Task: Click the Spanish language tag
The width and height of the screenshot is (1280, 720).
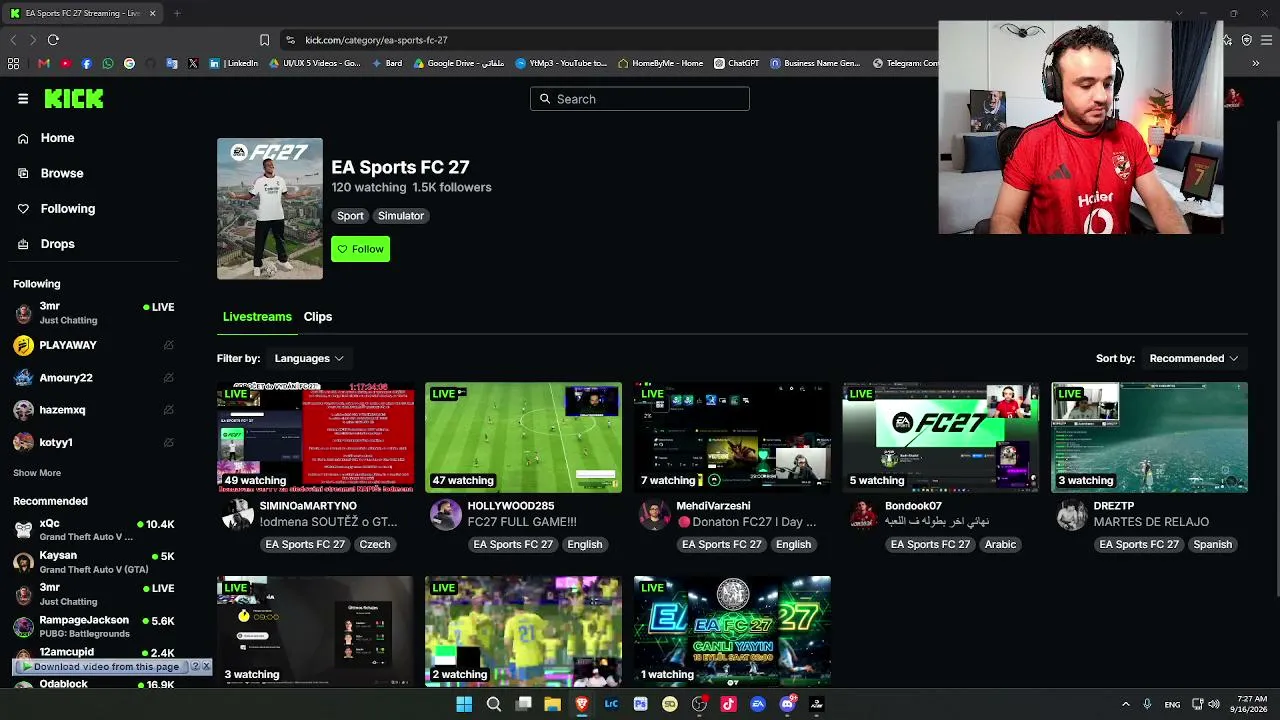Action: (1212, 544)
